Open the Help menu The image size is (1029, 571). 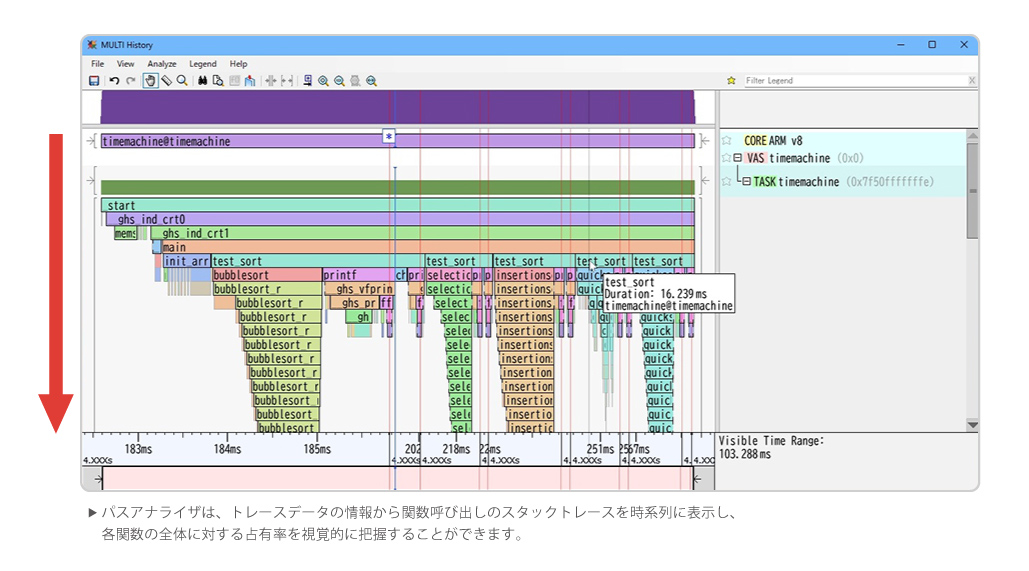pos(238,64)
